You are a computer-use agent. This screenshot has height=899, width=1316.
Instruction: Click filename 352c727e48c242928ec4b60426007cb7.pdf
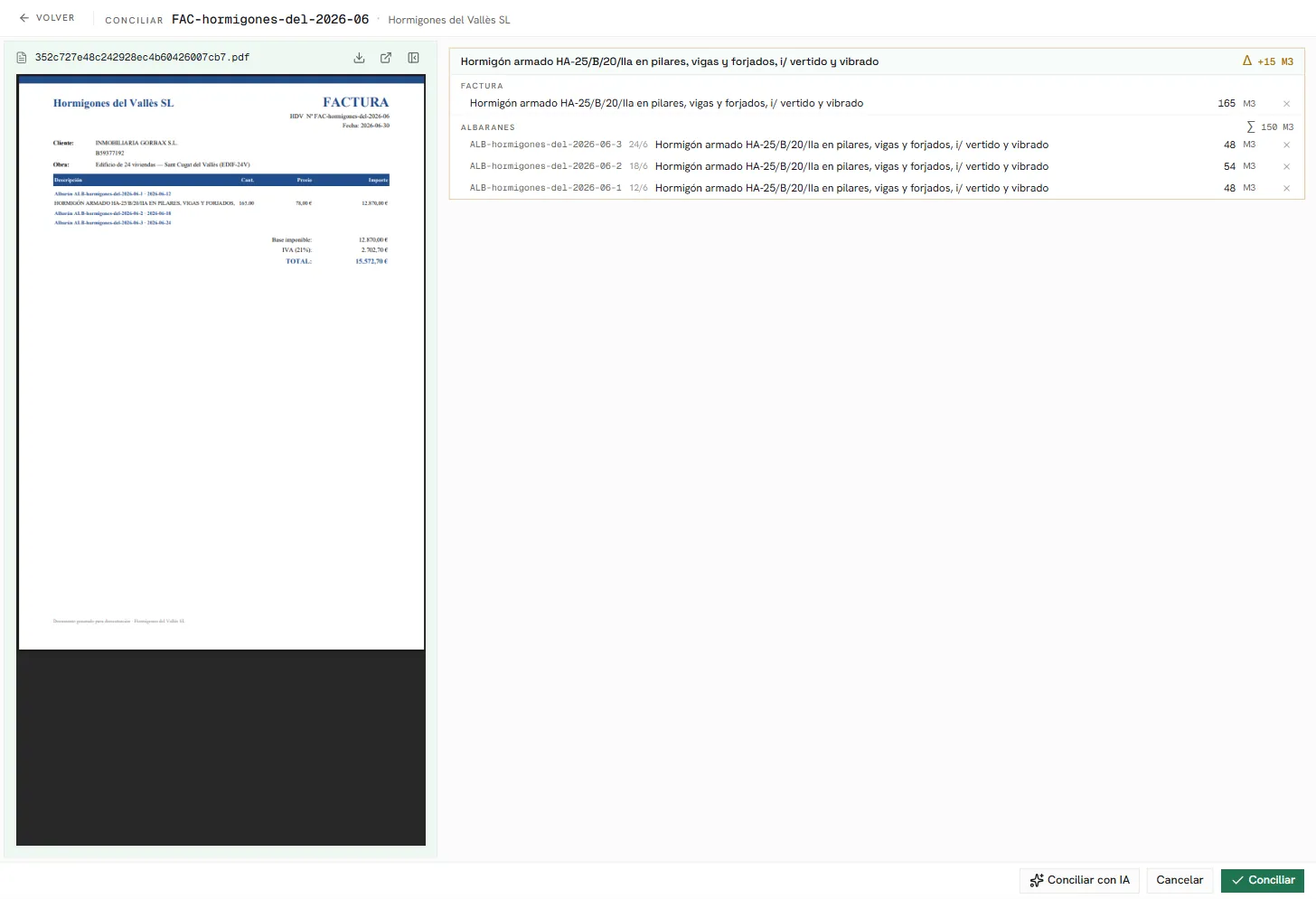[x=142, y=58]
